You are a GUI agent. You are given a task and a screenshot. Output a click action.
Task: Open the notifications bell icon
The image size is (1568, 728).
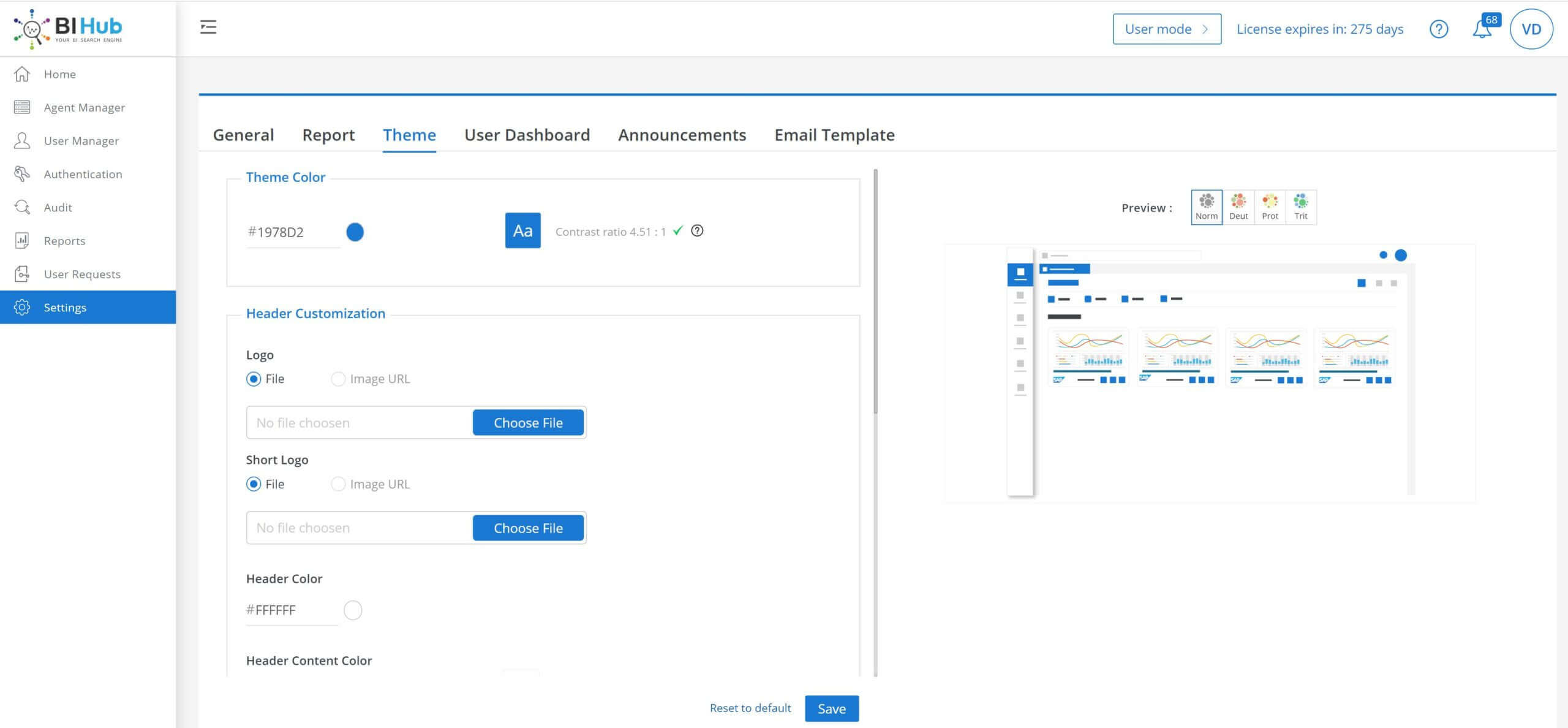point(1482,29)
